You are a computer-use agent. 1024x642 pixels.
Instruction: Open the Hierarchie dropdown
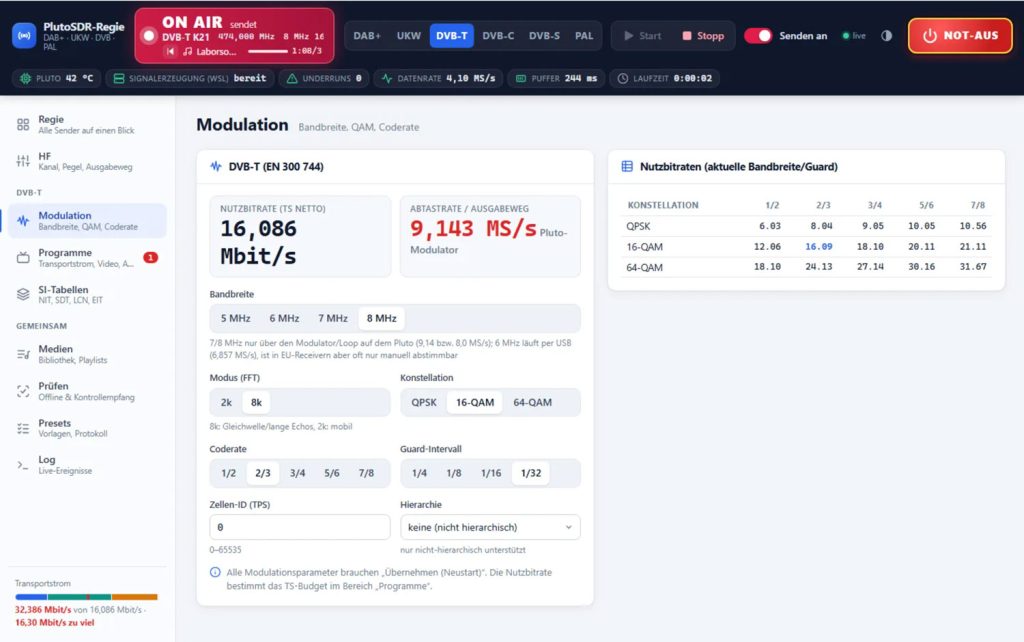(x=490, y=527)
